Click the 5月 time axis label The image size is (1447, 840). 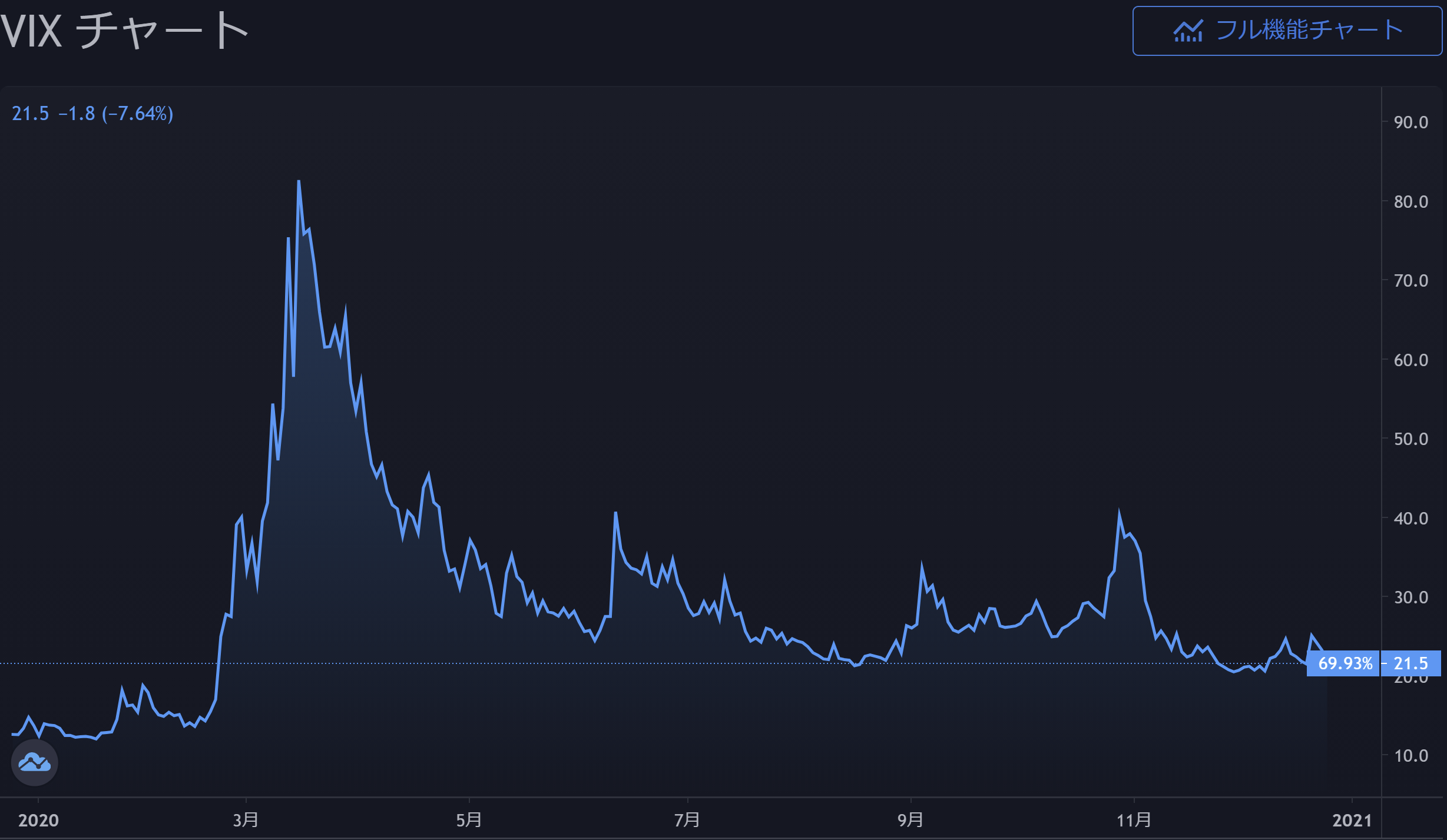click(x=469, y=820)
